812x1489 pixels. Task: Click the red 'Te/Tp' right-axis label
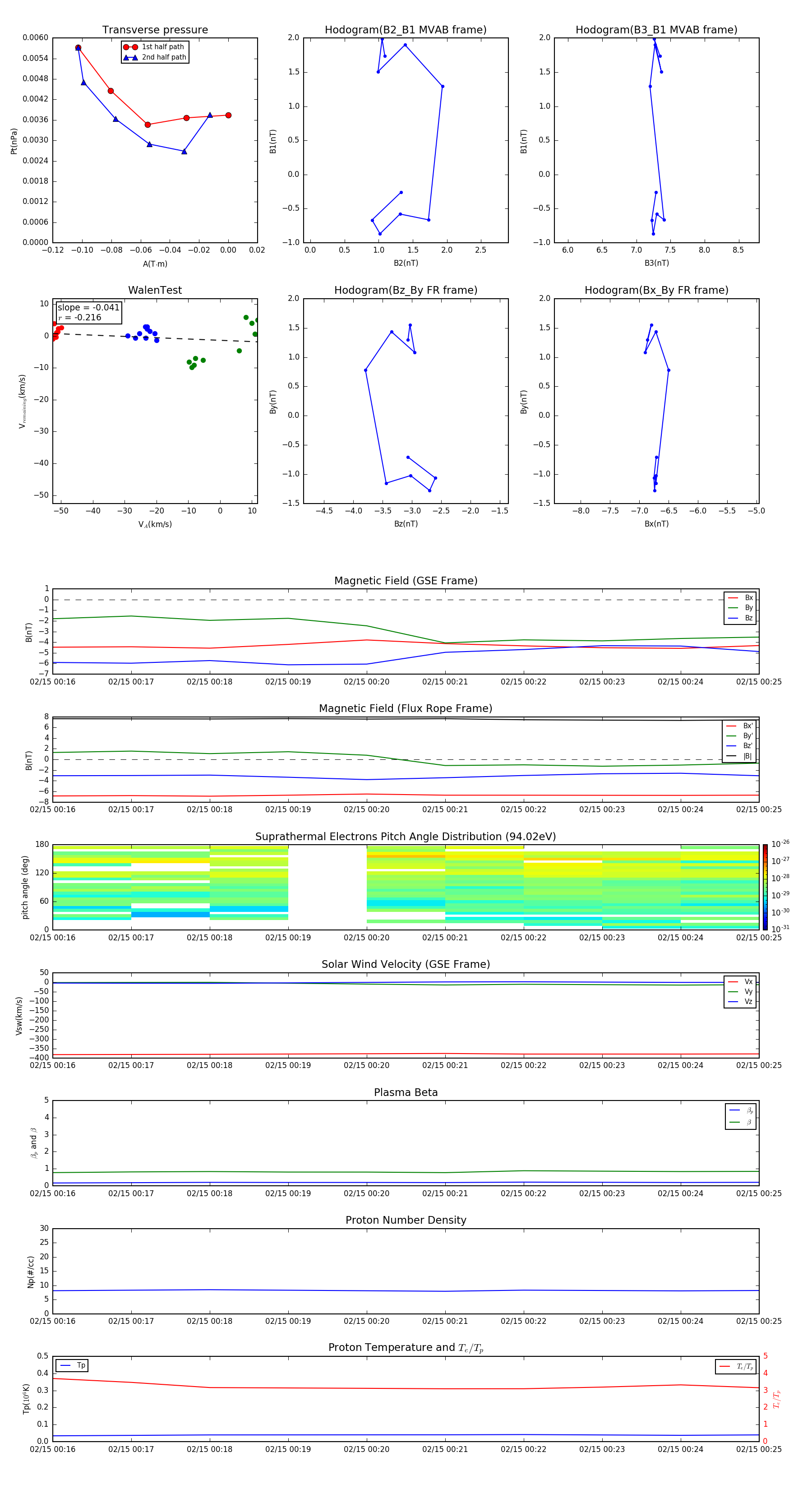click(x=776, y=1399)
